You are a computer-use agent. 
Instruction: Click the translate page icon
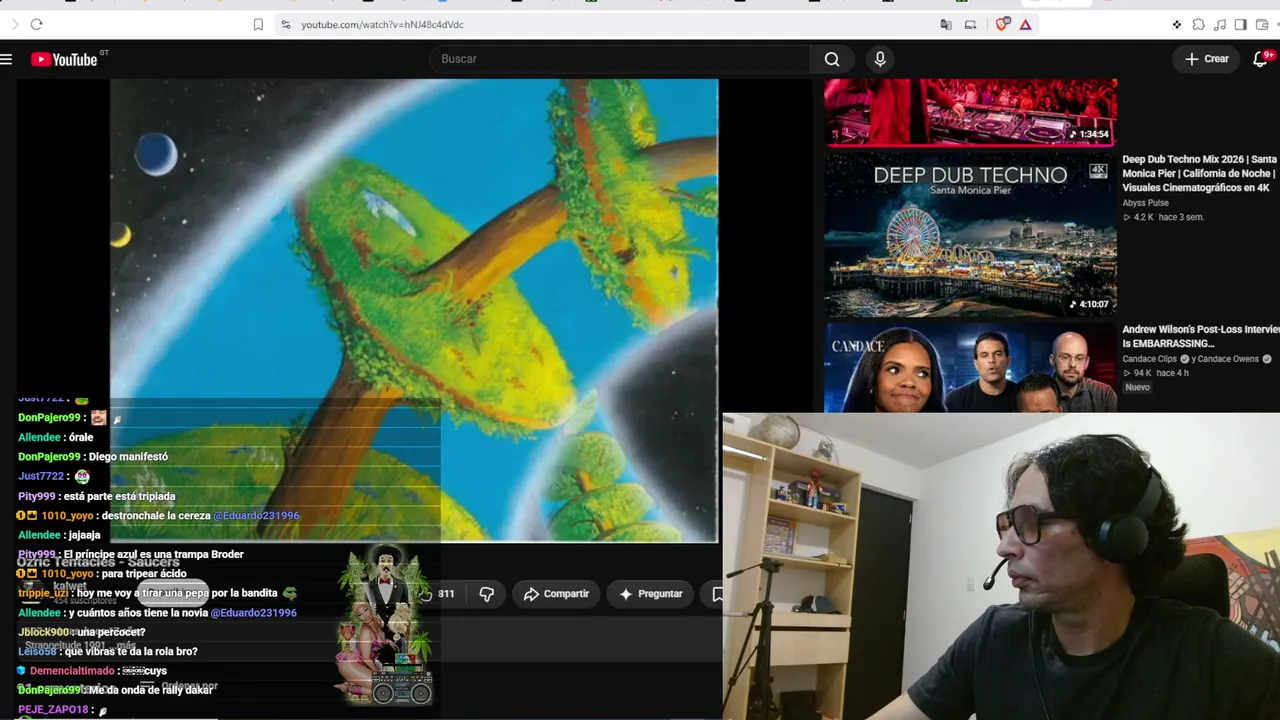tap(946, 24)
